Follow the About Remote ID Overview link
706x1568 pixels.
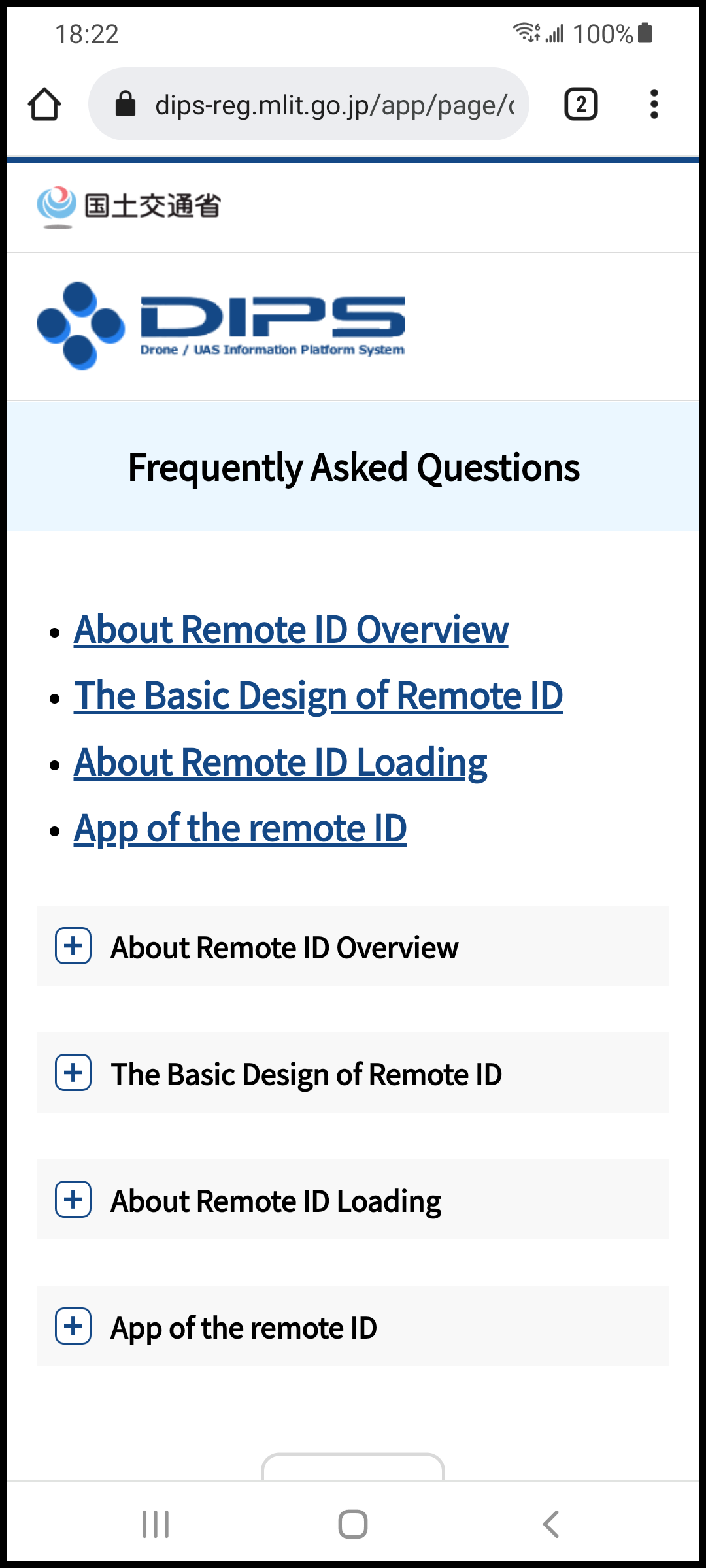(291, 630)
